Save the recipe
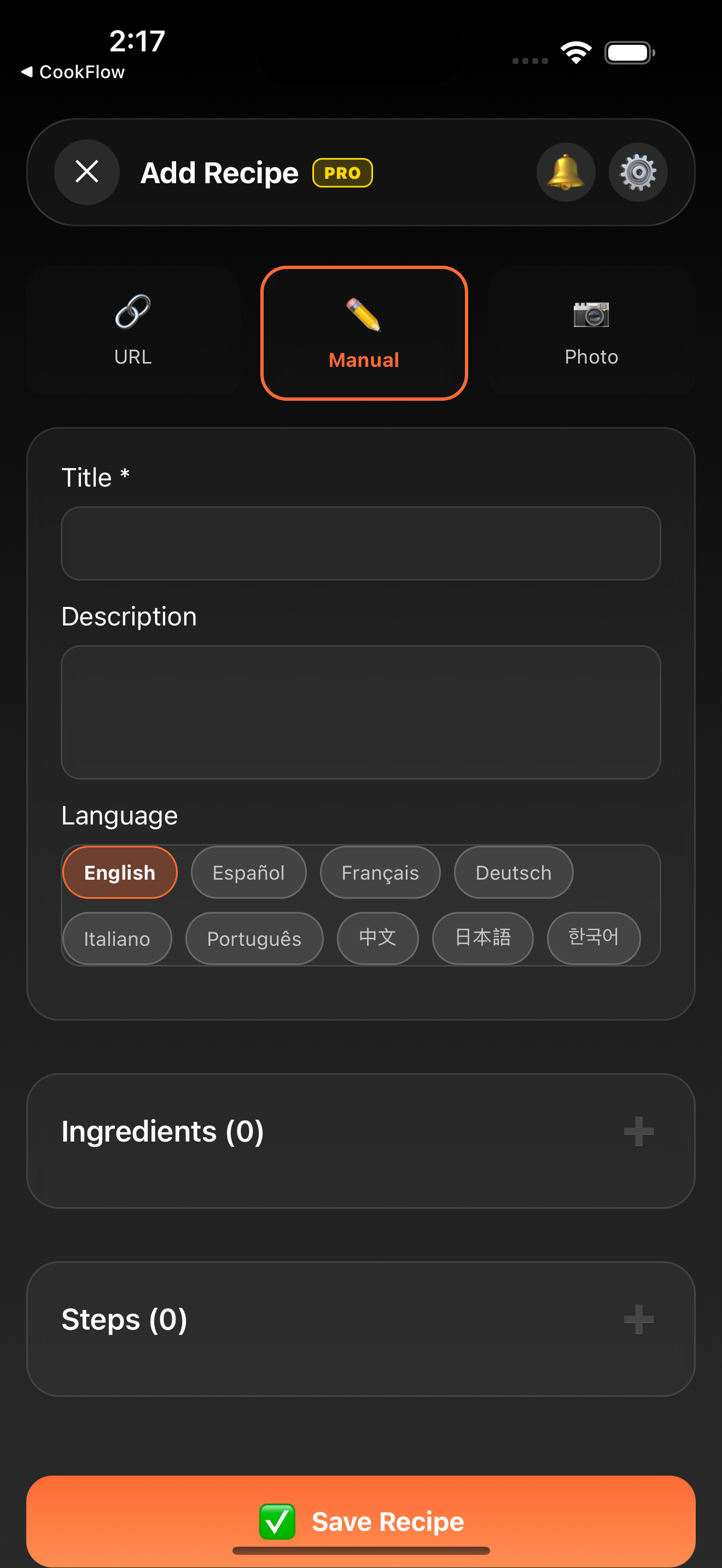The height and width of the screenshot is (1568, 722). pos(361,1520)
